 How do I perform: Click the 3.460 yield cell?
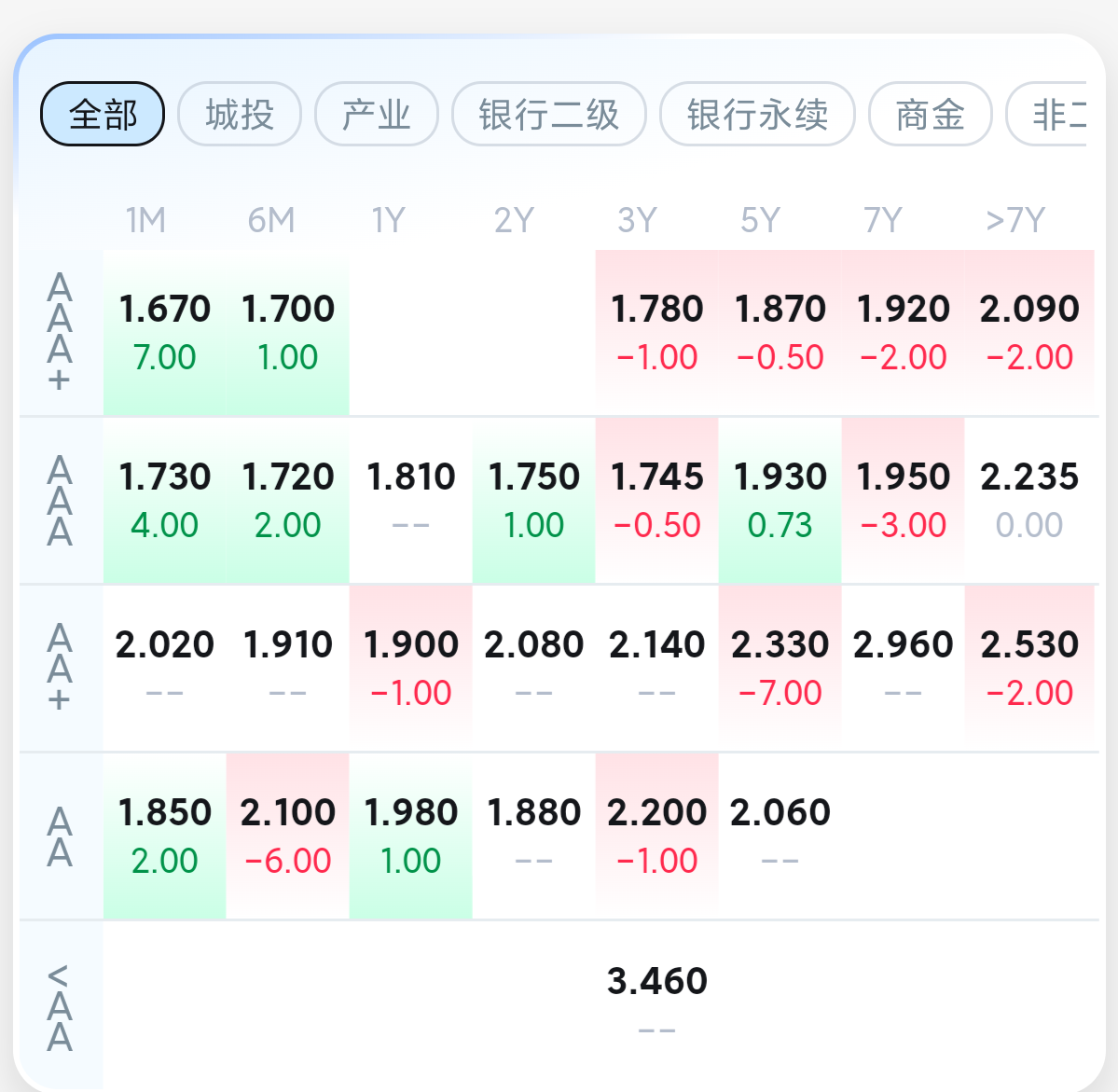657,1003
